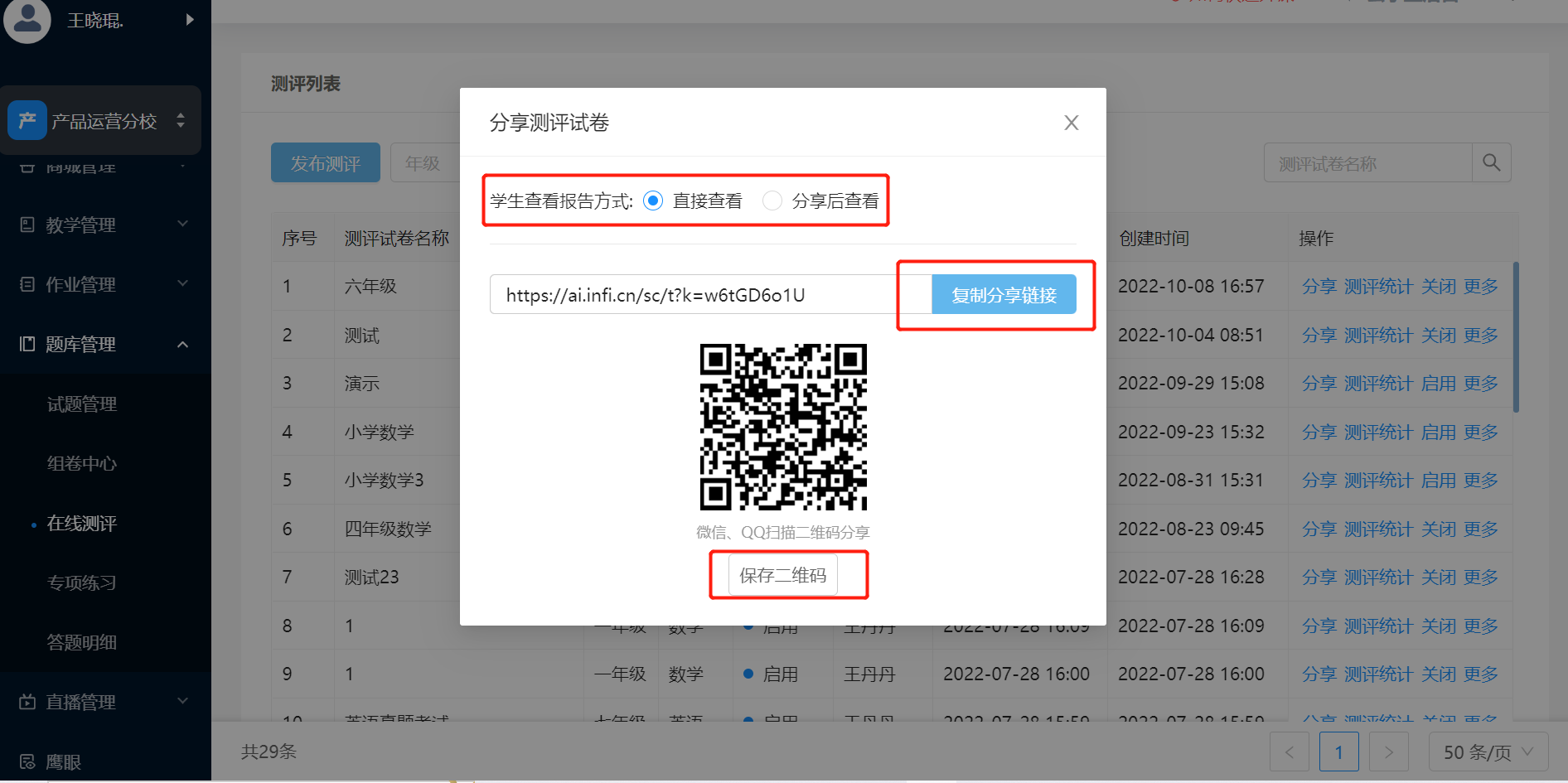The height and width of the screenshot is (783, 1568).
Task: Click the 题库管理 sidebar icon
Action: pos(27,344)
